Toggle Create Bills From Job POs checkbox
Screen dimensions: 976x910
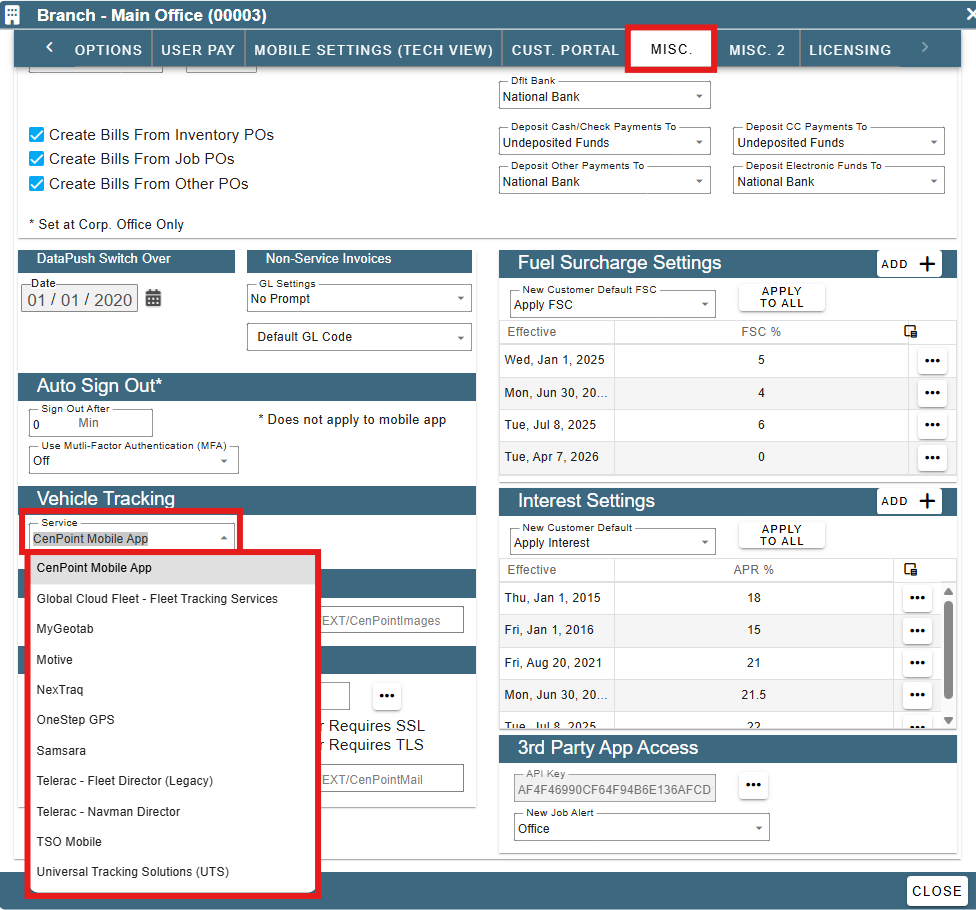37,159
